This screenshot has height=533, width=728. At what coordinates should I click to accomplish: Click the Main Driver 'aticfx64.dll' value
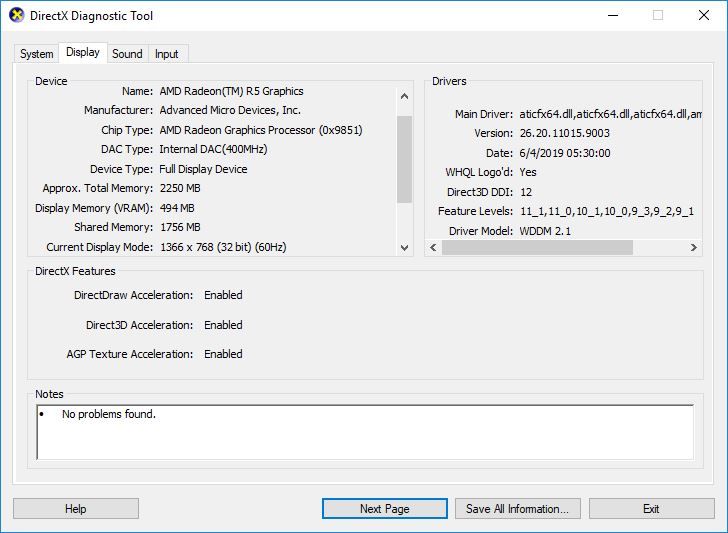(610, 114)
